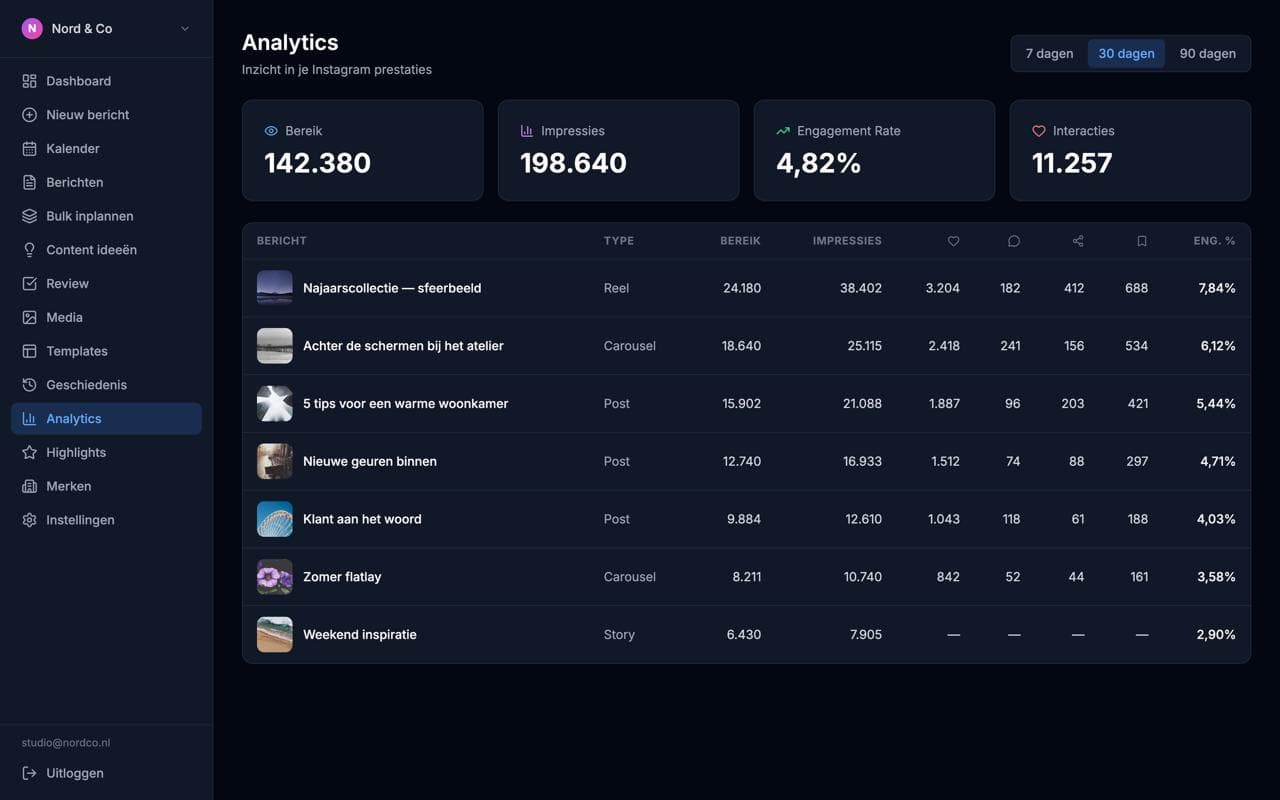1280x800 pixels.
Task: Open the Highlights page
Action: (x=106, y=453)
